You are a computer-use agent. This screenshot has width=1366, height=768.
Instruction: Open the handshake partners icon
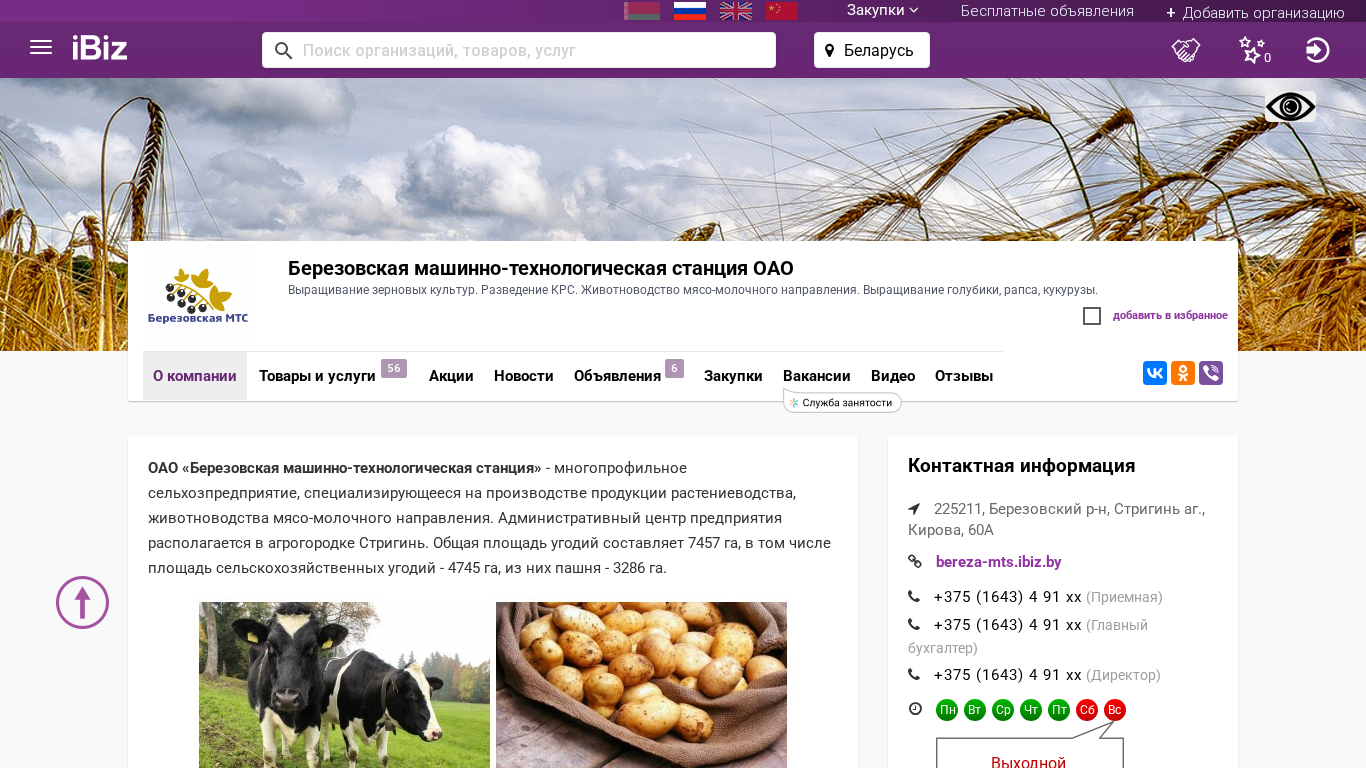click(1186, 50)
